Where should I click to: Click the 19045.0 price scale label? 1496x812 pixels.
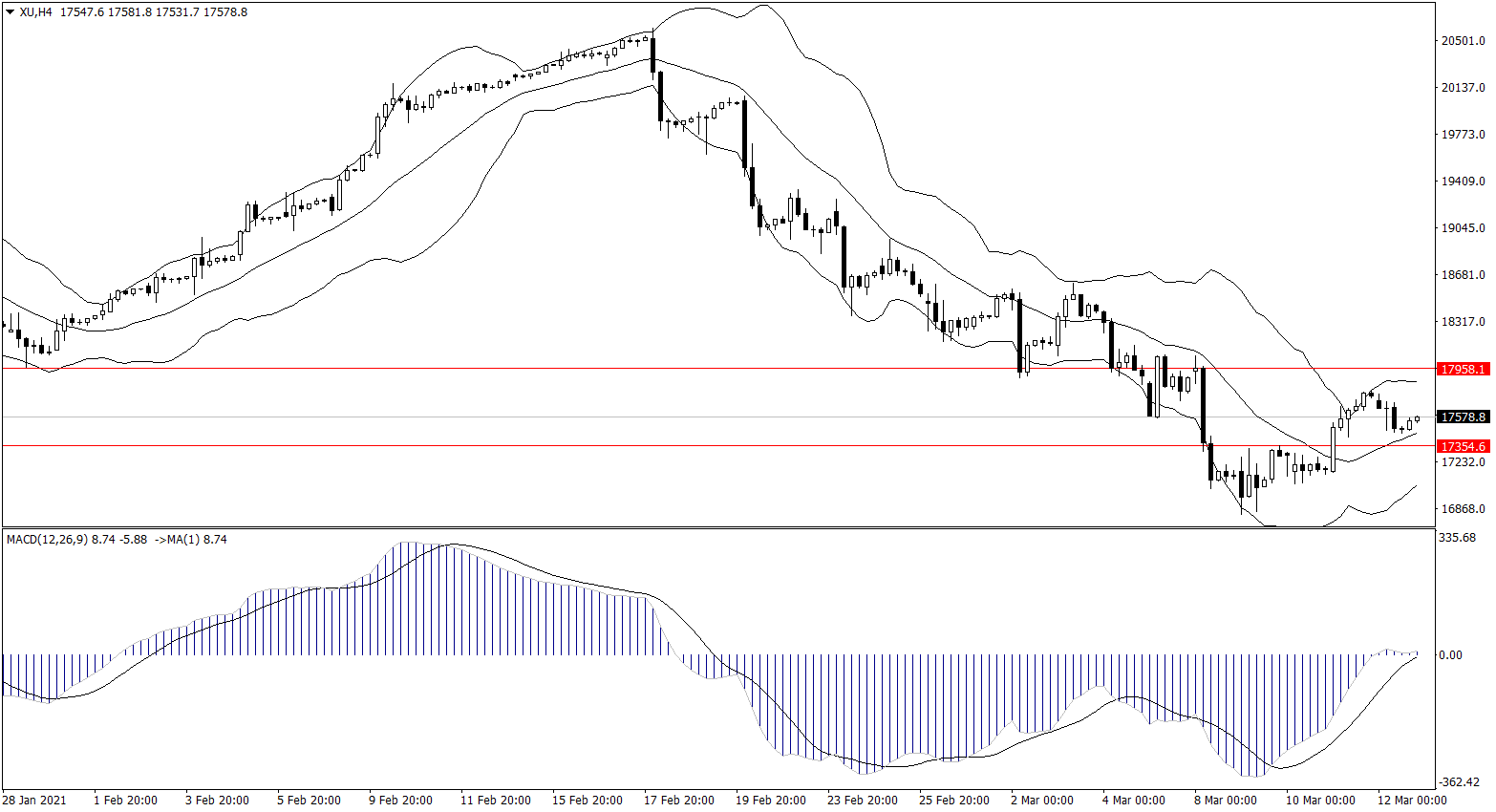1463,228
